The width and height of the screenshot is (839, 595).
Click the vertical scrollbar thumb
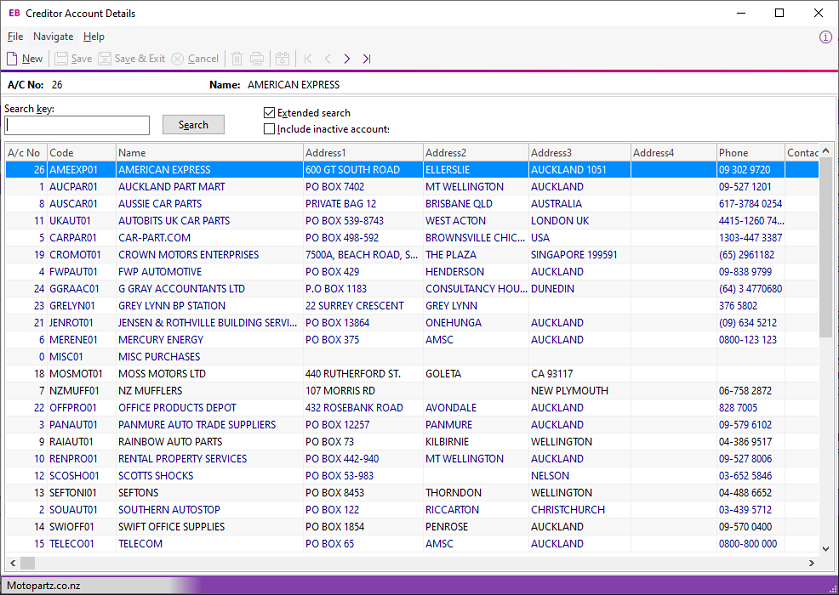[826, 247]
